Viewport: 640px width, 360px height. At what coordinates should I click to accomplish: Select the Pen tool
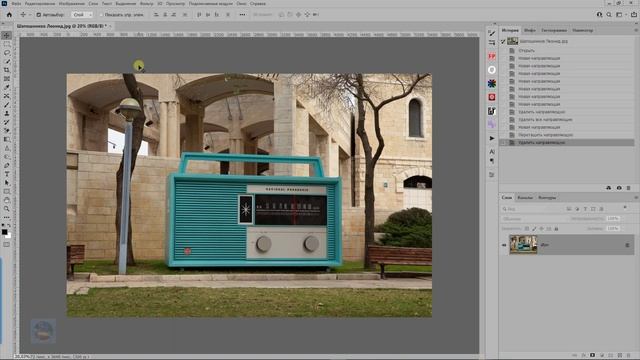point(7,165)
